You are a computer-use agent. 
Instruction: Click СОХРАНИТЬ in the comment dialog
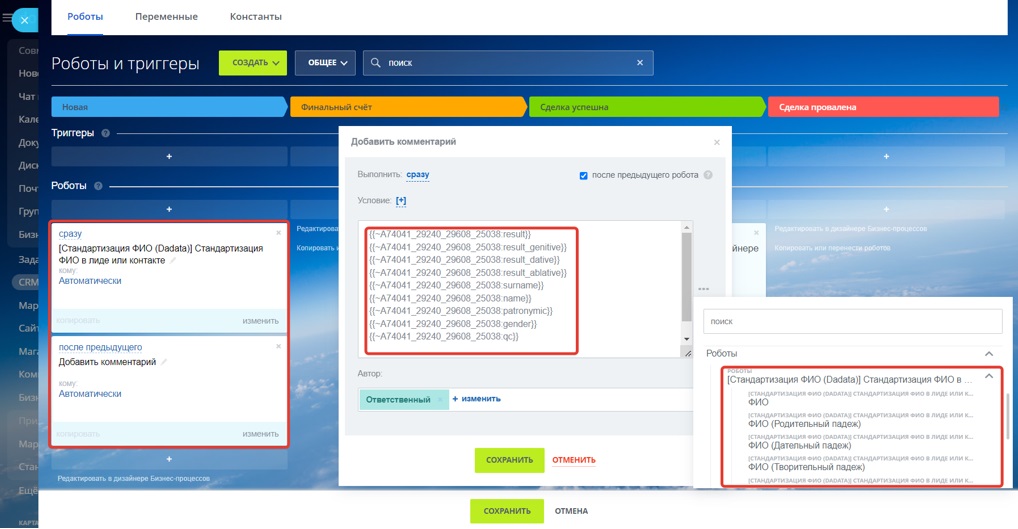tap(510, 460)
